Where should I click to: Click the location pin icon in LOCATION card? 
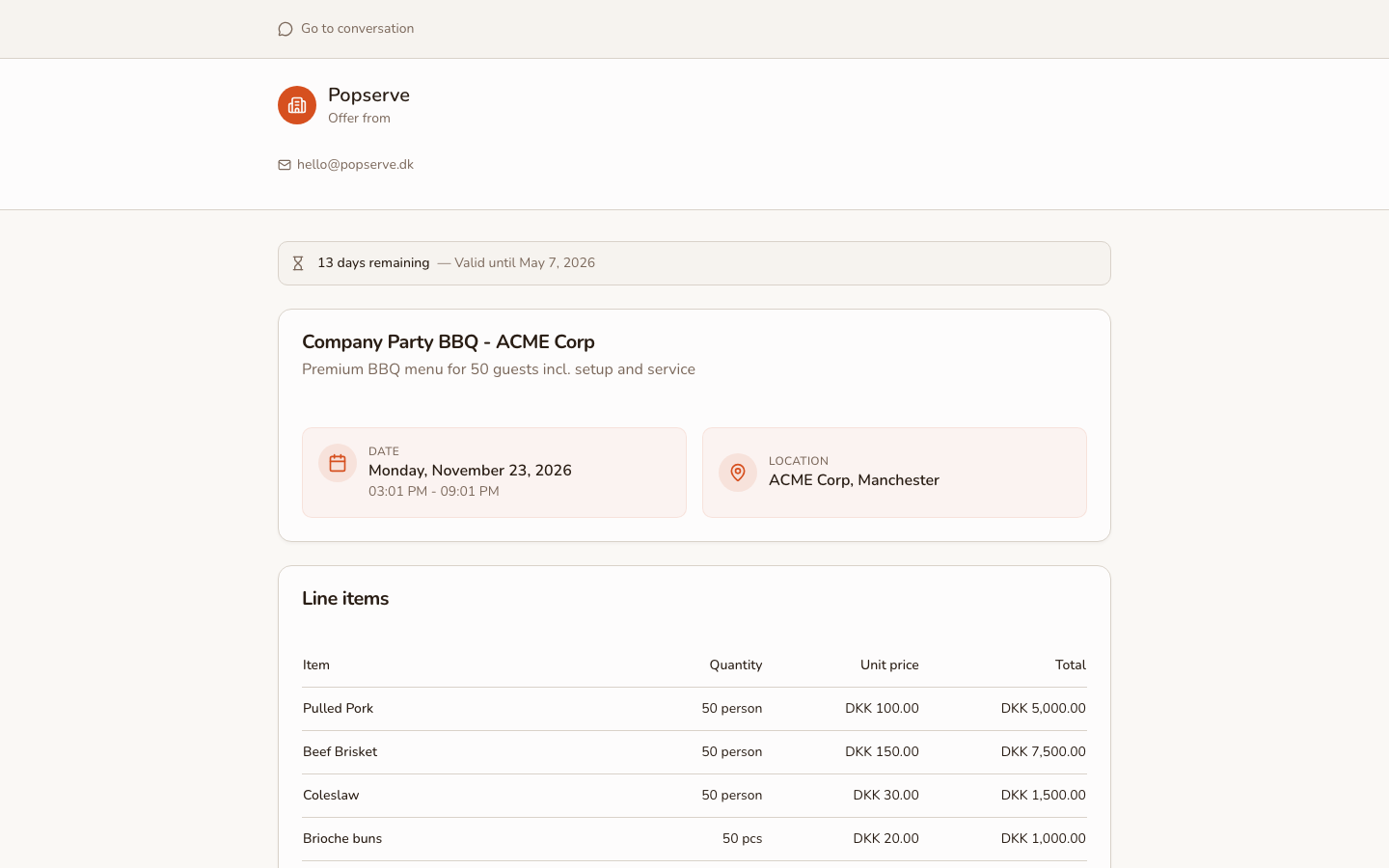(737, 473)
